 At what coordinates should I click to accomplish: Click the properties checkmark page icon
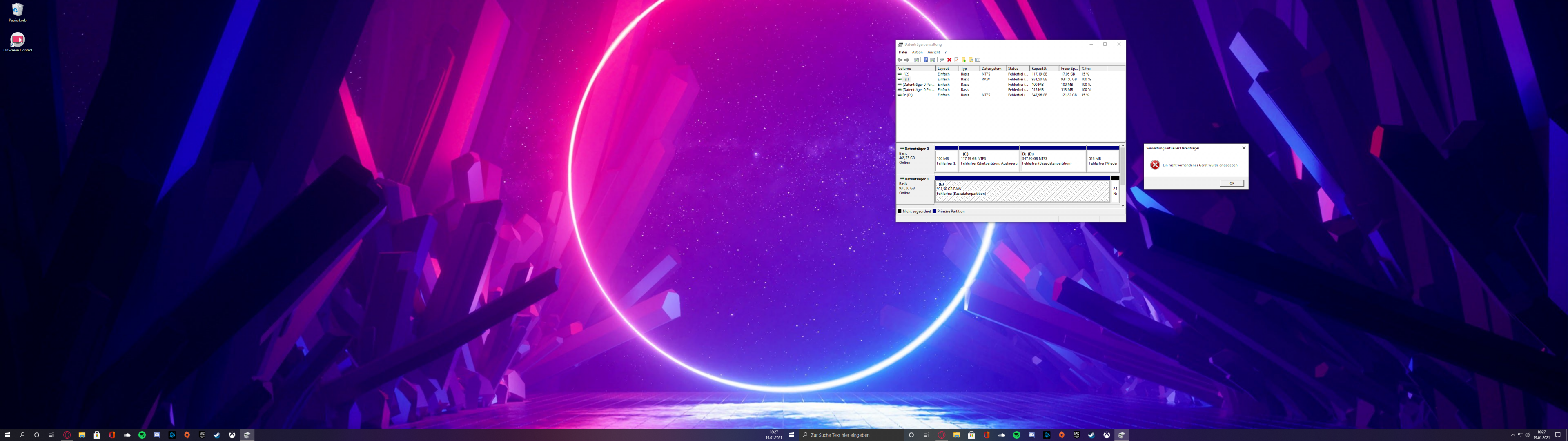point(956,60)
